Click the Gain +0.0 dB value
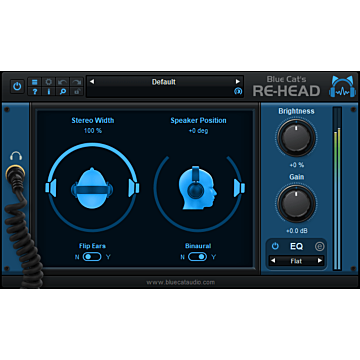 (297, 231)
